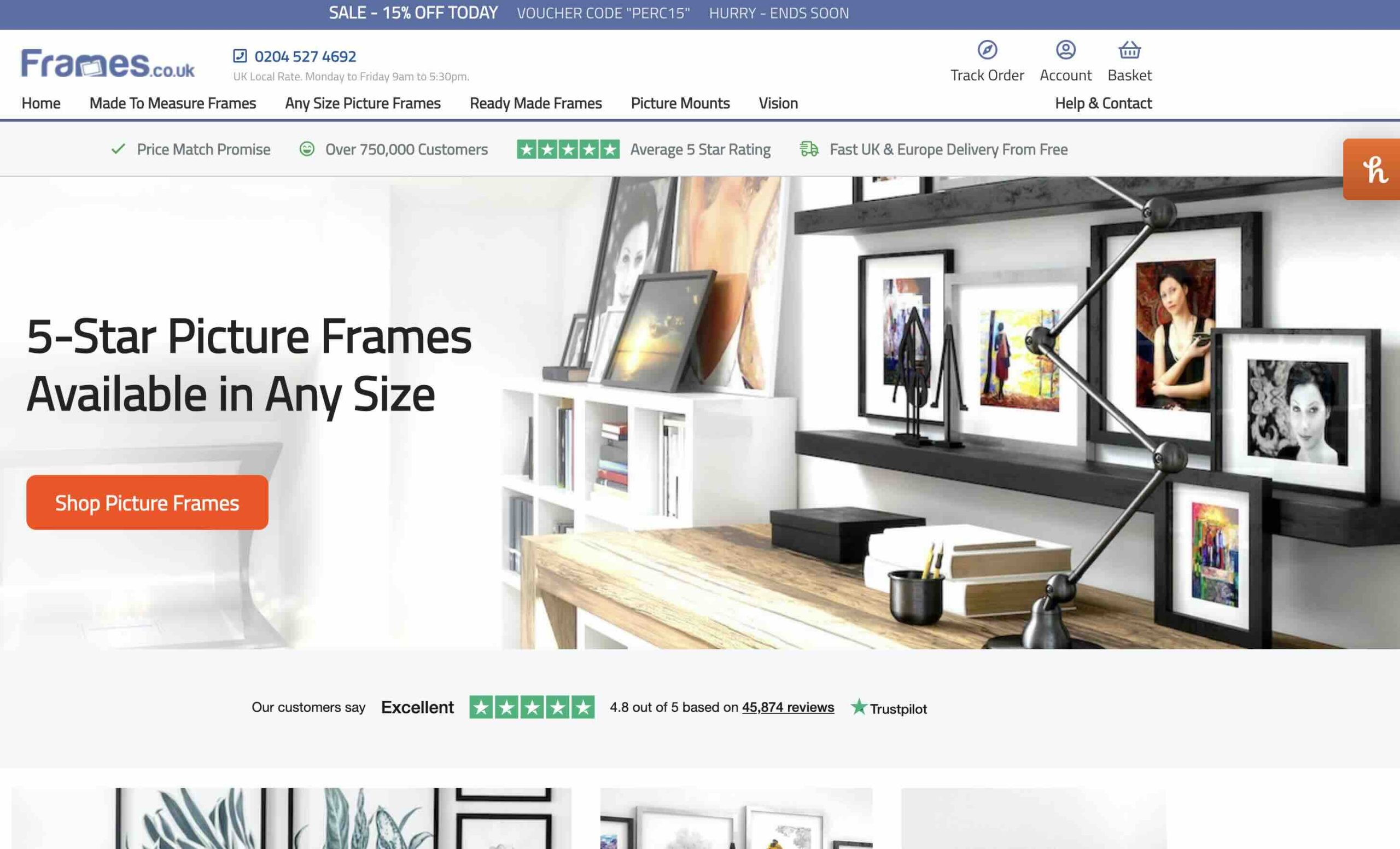Screen dimensions: 1400x849
Task: Open the 45,874 reviews link
Action: pyautogui.click(x=787, y=707)
